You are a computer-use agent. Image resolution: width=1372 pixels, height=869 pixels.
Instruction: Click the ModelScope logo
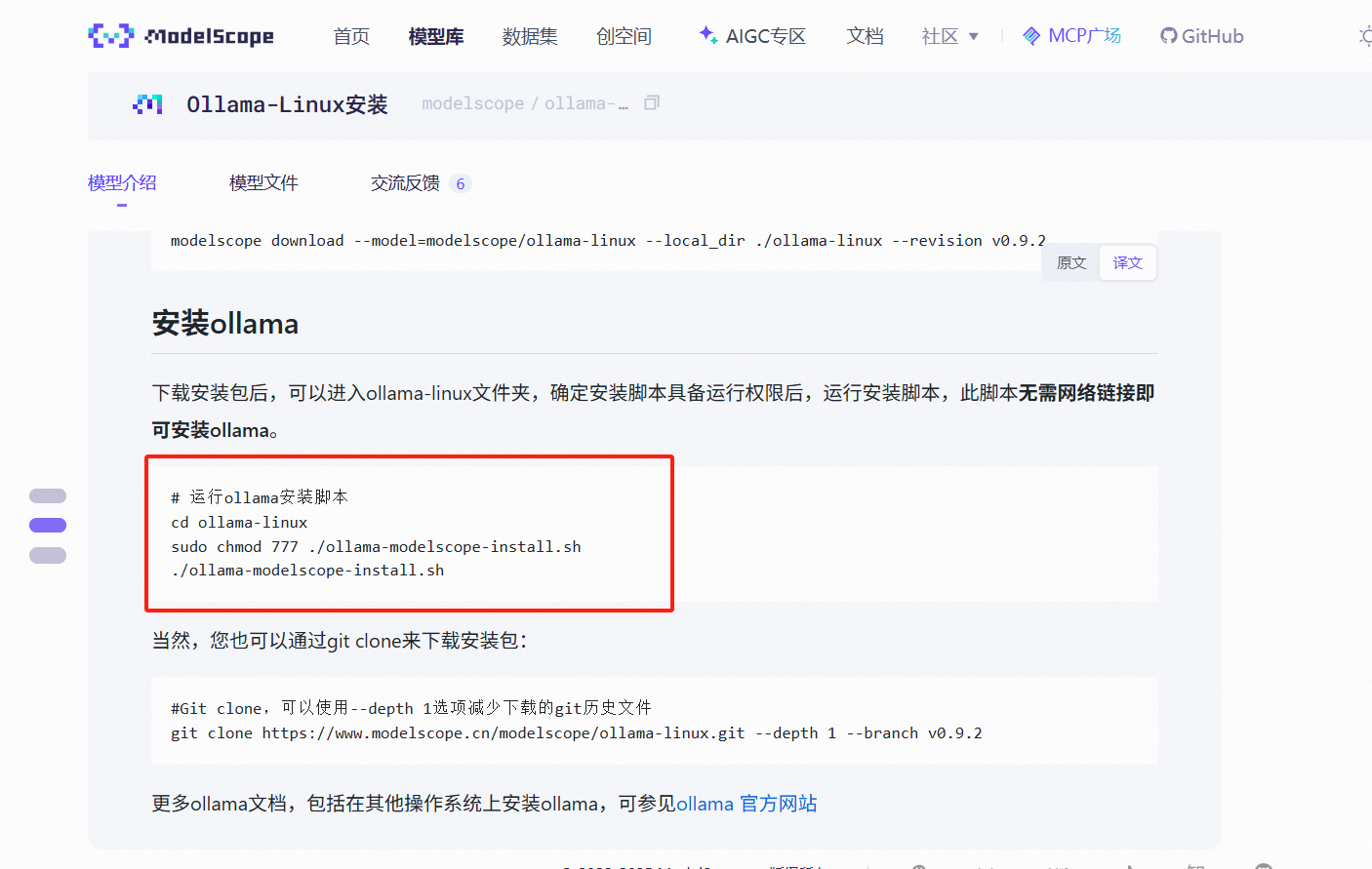[181, 36]
